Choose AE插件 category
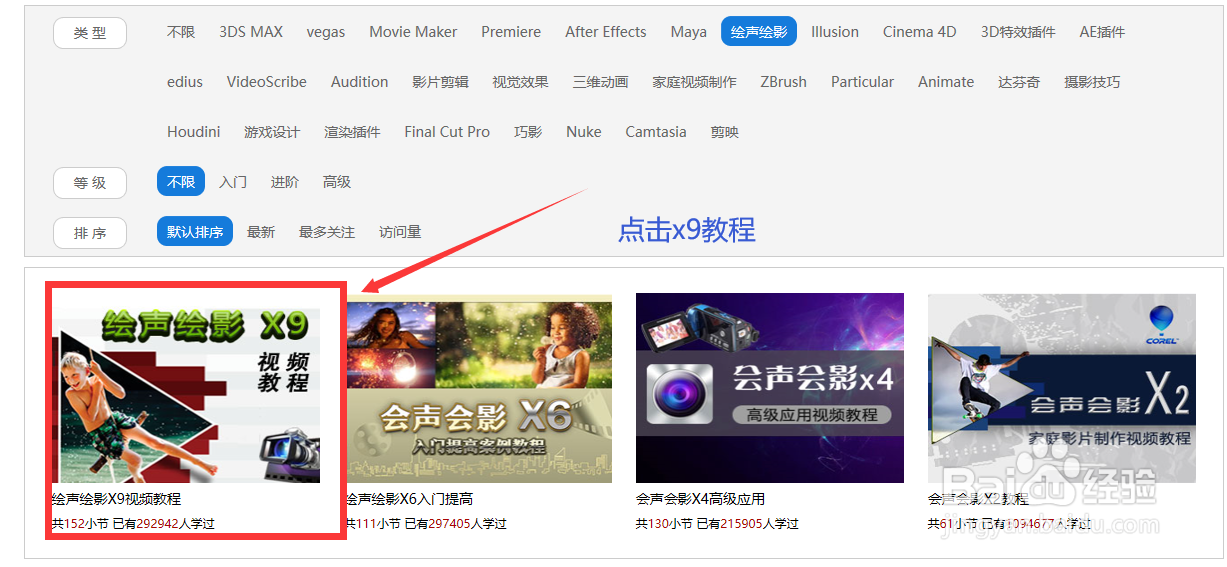The width and height of the screenshot is (1227, 567). (1102, 32)
